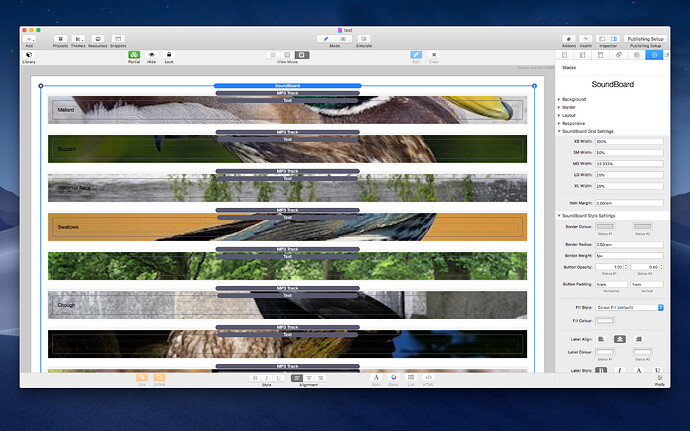Image resolution: width=690 pixels, height=431 pixels.
Task: Click the Button Opacity Status #1 stepper
Action: [626, 267]
